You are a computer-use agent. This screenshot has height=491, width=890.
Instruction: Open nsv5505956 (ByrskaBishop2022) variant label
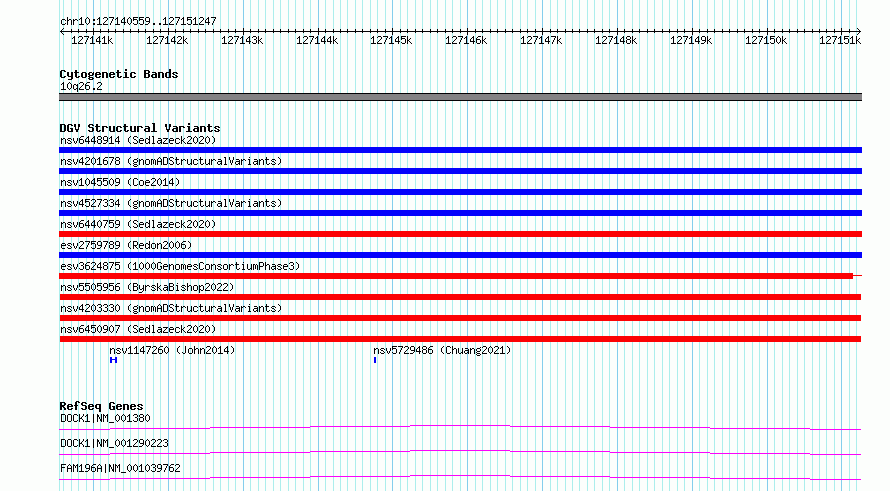pos(147,287)
